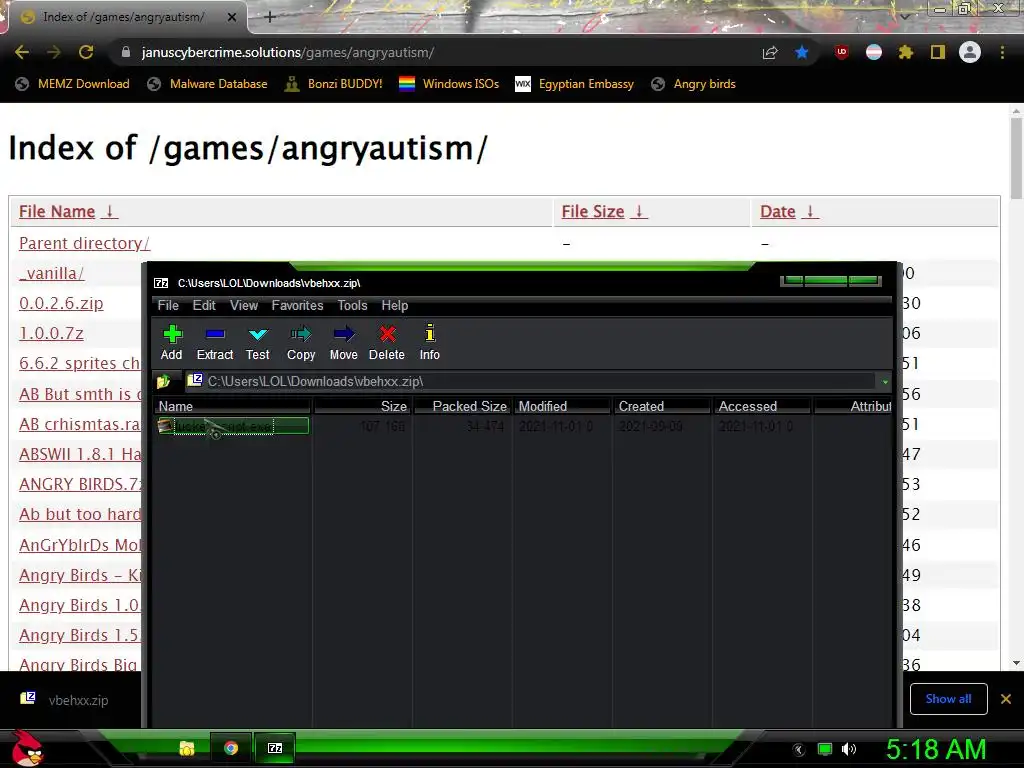Open the 7-Zip View menu
This screenshot has width=1024, height=768.
coord(244,306)
